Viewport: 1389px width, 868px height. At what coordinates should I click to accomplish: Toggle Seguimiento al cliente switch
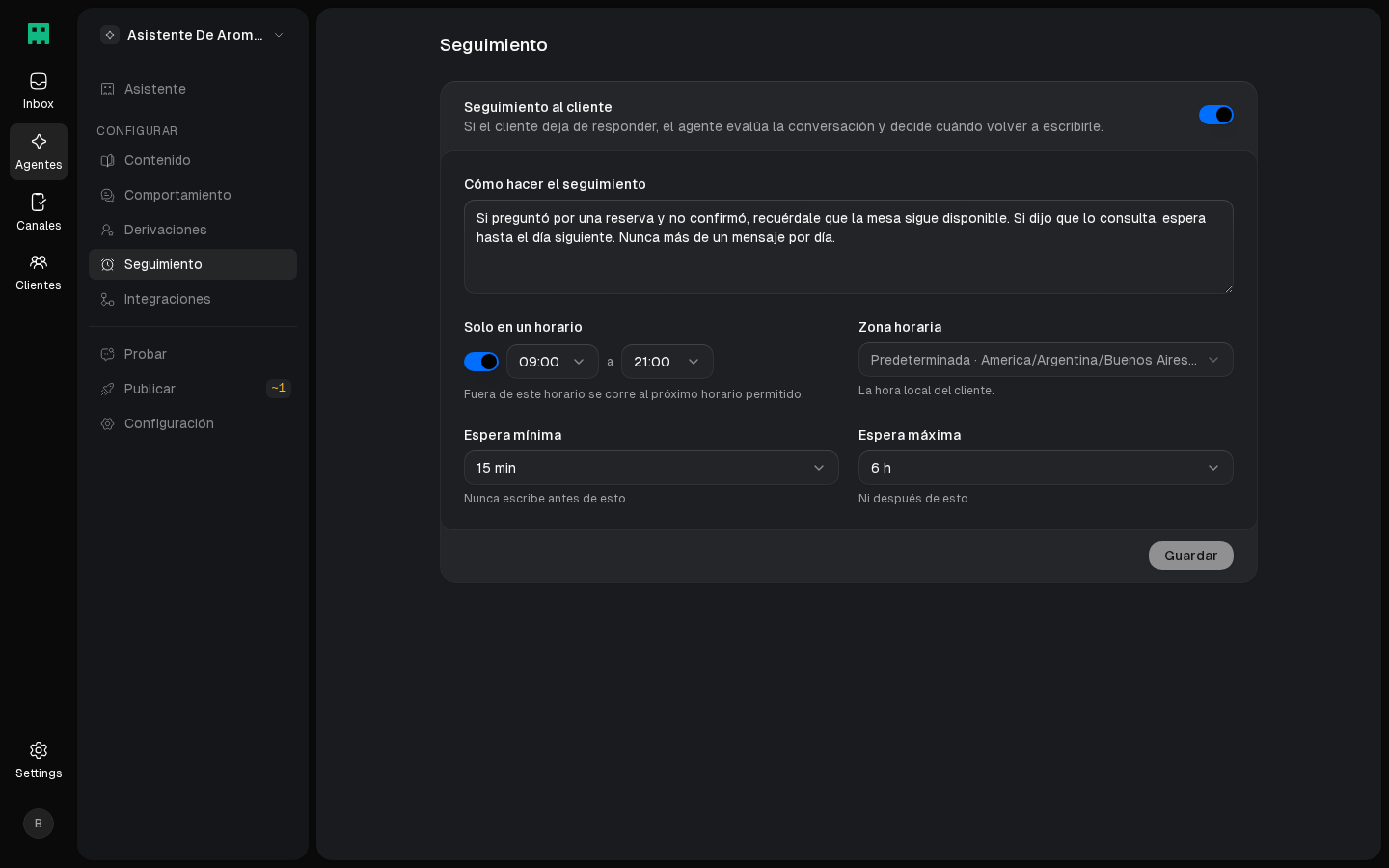(1216, 115)
